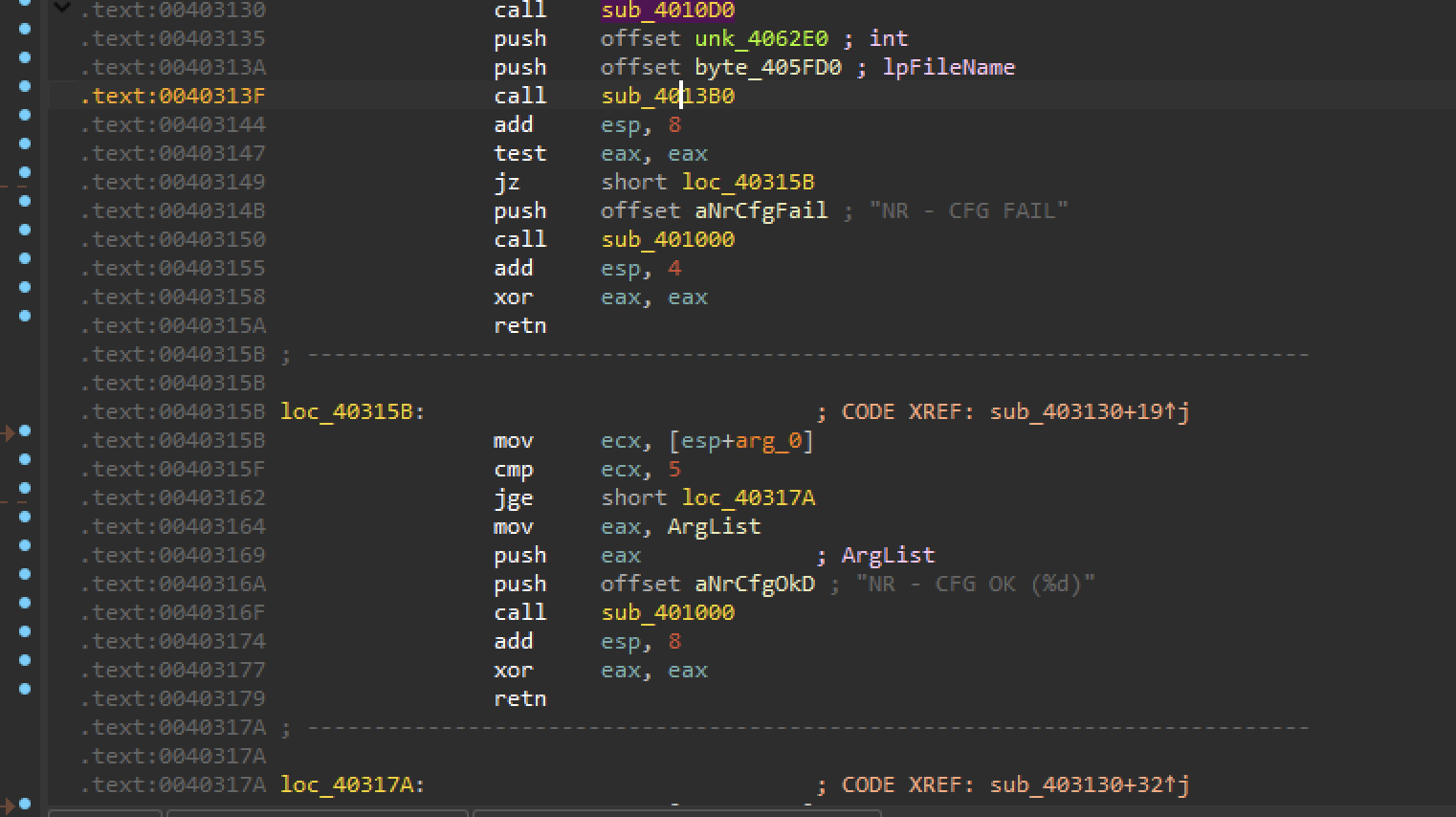Viewport: 1456px width, 817px height.
Task: Toggle breakpoint dot for .text:00403162 jge line
Action: [x=25, y=488]
